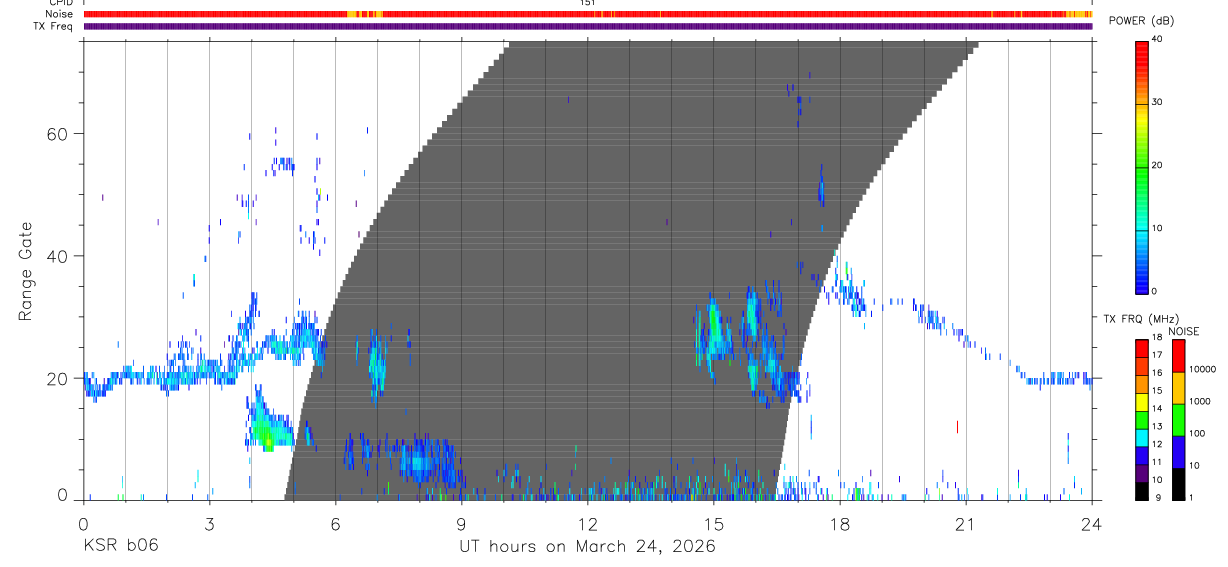Screen dimensions: 1228x567
Task: Click the UT hour 3 tick label
Action: click(x=209, y=523)
